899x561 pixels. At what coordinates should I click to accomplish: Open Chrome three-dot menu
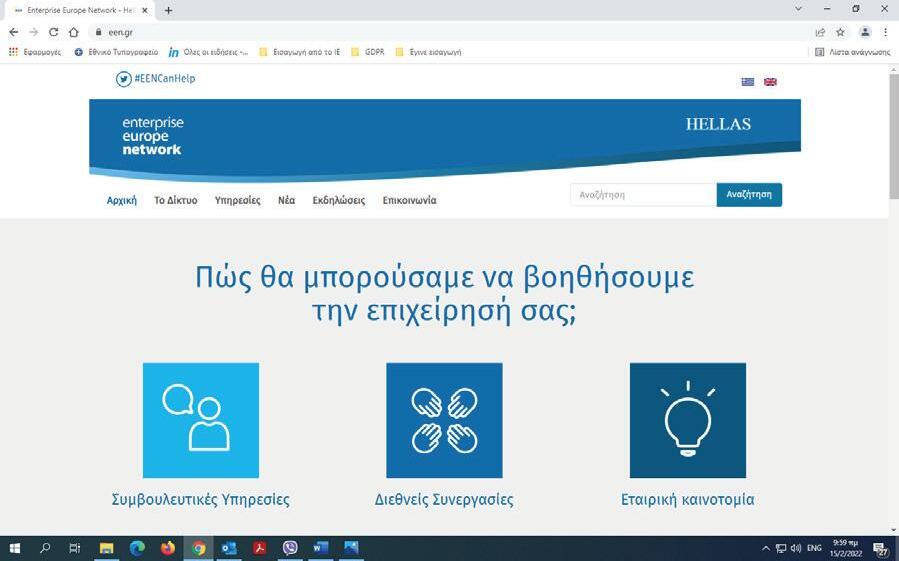(x=885, y=32)
